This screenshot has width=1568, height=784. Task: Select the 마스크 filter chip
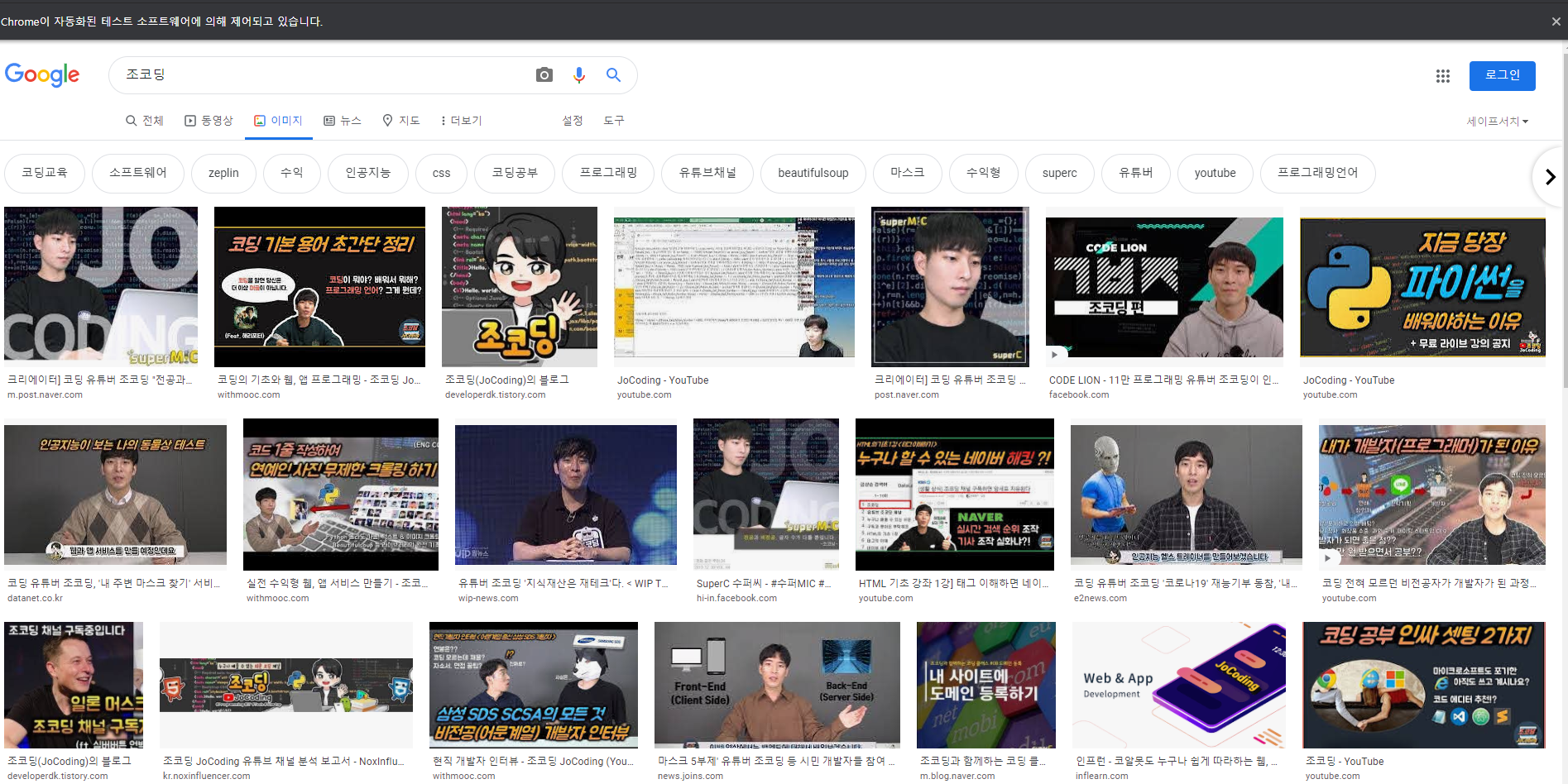coord(908,173)
